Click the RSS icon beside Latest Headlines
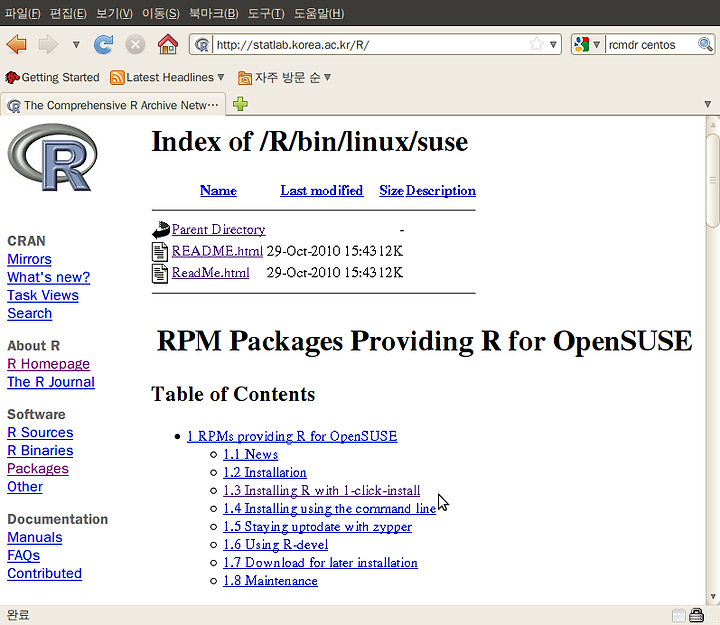 coord(117,78)
